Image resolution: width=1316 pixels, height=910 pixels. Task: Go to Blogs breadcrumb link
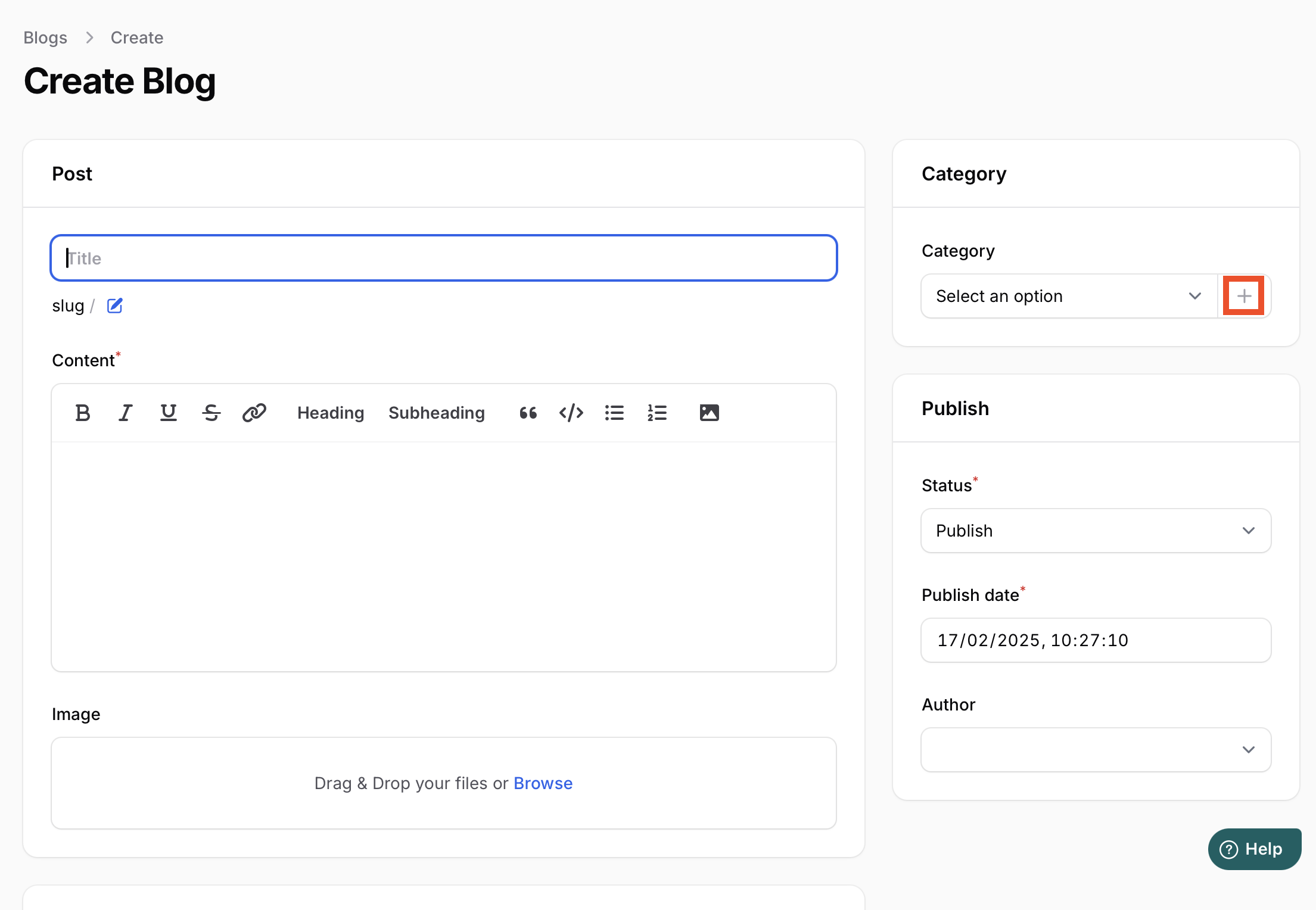point(45,38)
